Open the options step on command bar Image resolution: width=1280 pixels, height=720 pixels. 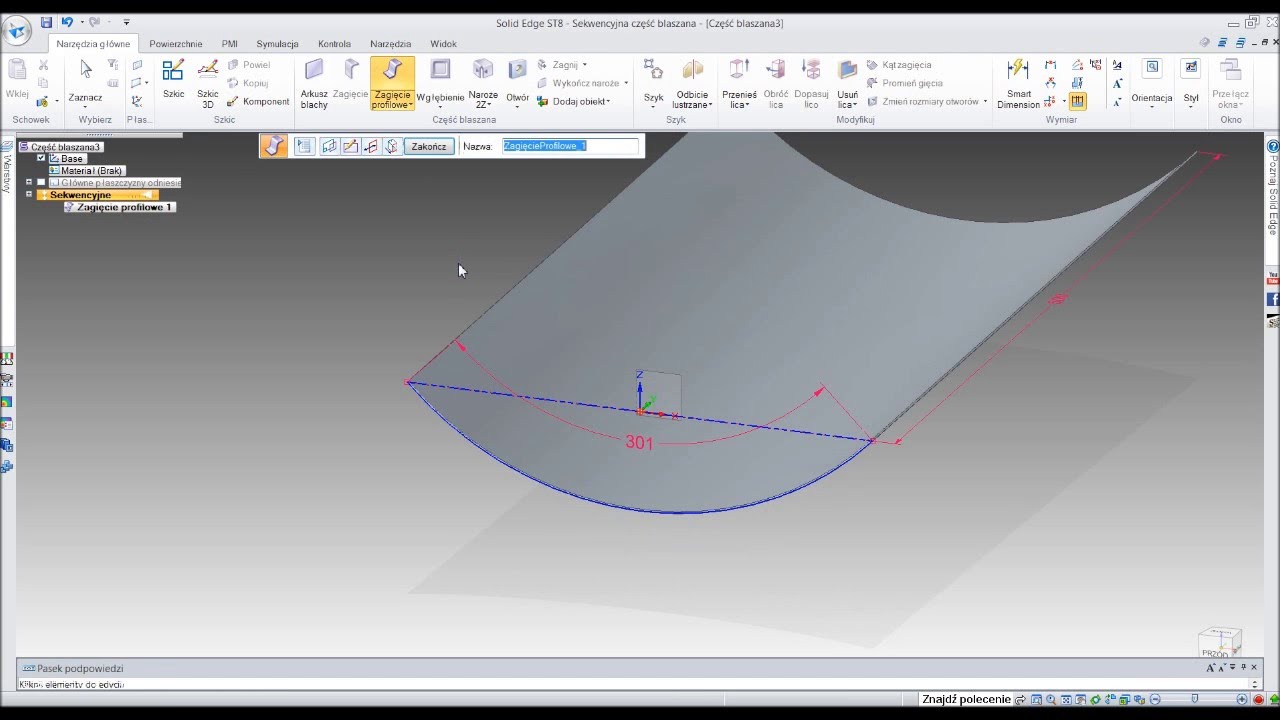coord(305,146)
